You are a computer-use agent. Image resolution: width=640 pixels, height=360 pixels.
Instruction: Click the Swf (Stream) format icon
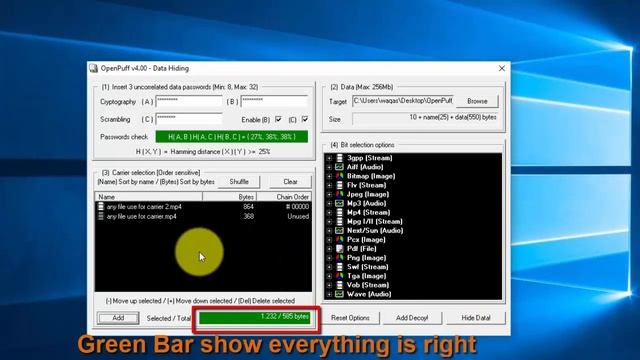pyautogui.click(x=339, y=267)
